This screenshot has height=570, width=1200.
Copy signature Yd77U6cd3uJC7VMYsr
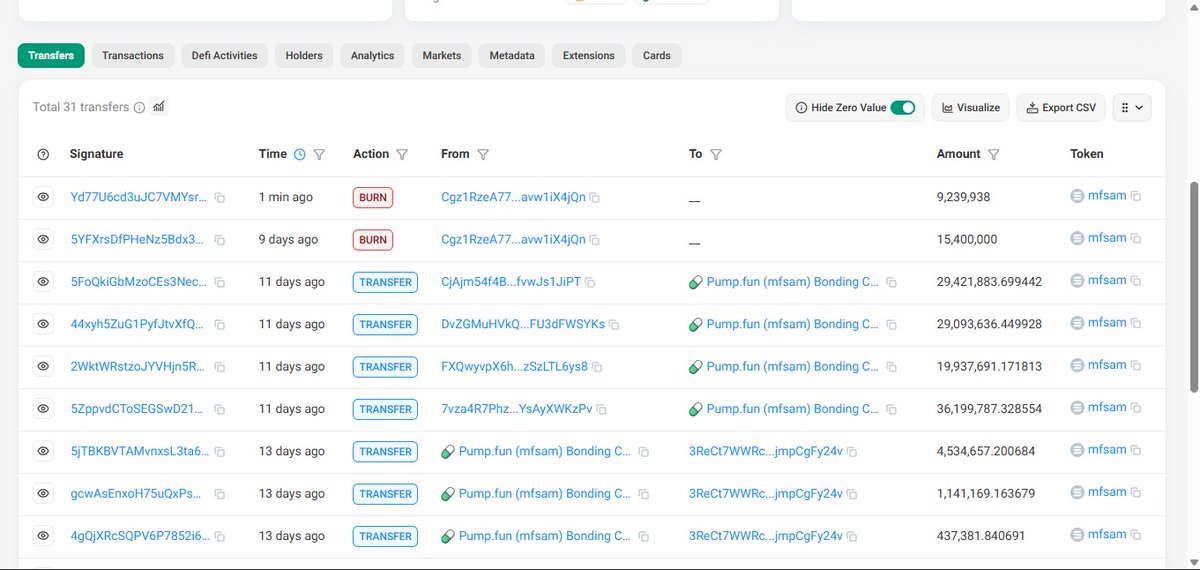coord(219,198)
